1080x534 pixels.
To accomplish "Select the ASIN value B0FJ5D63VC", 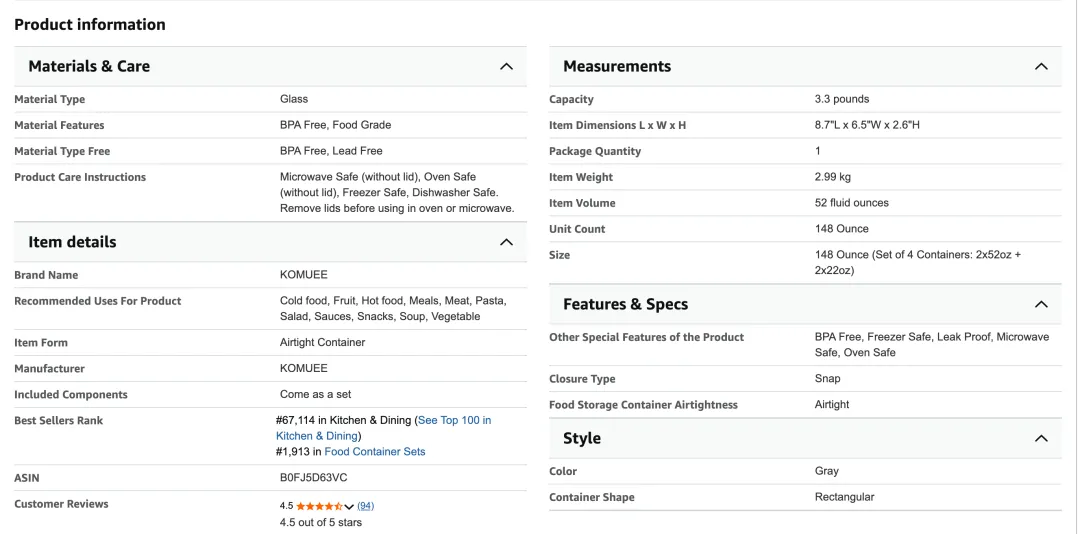I will coord(313,477).
